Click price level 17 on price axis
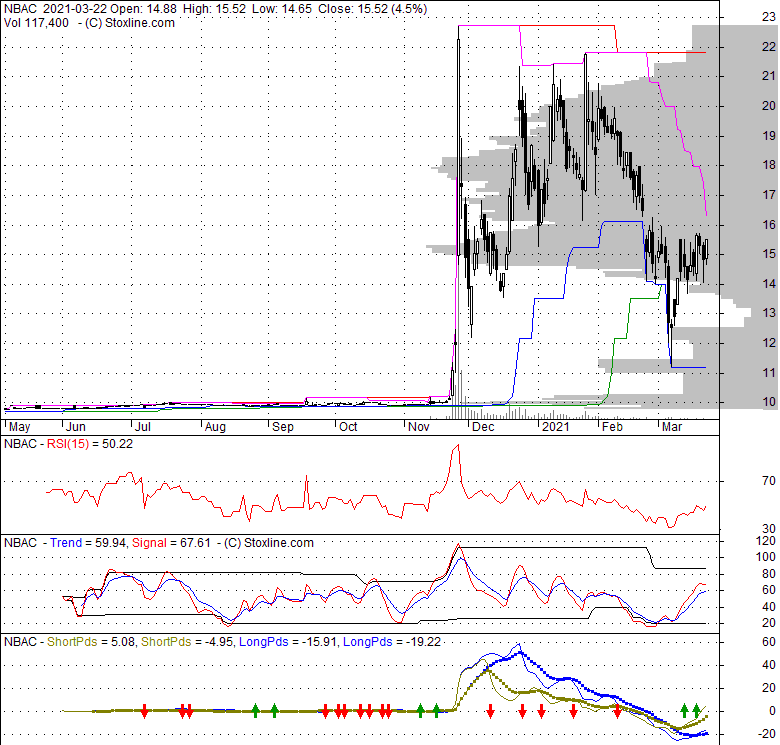The image size is (780, 745). pos(769,194)
